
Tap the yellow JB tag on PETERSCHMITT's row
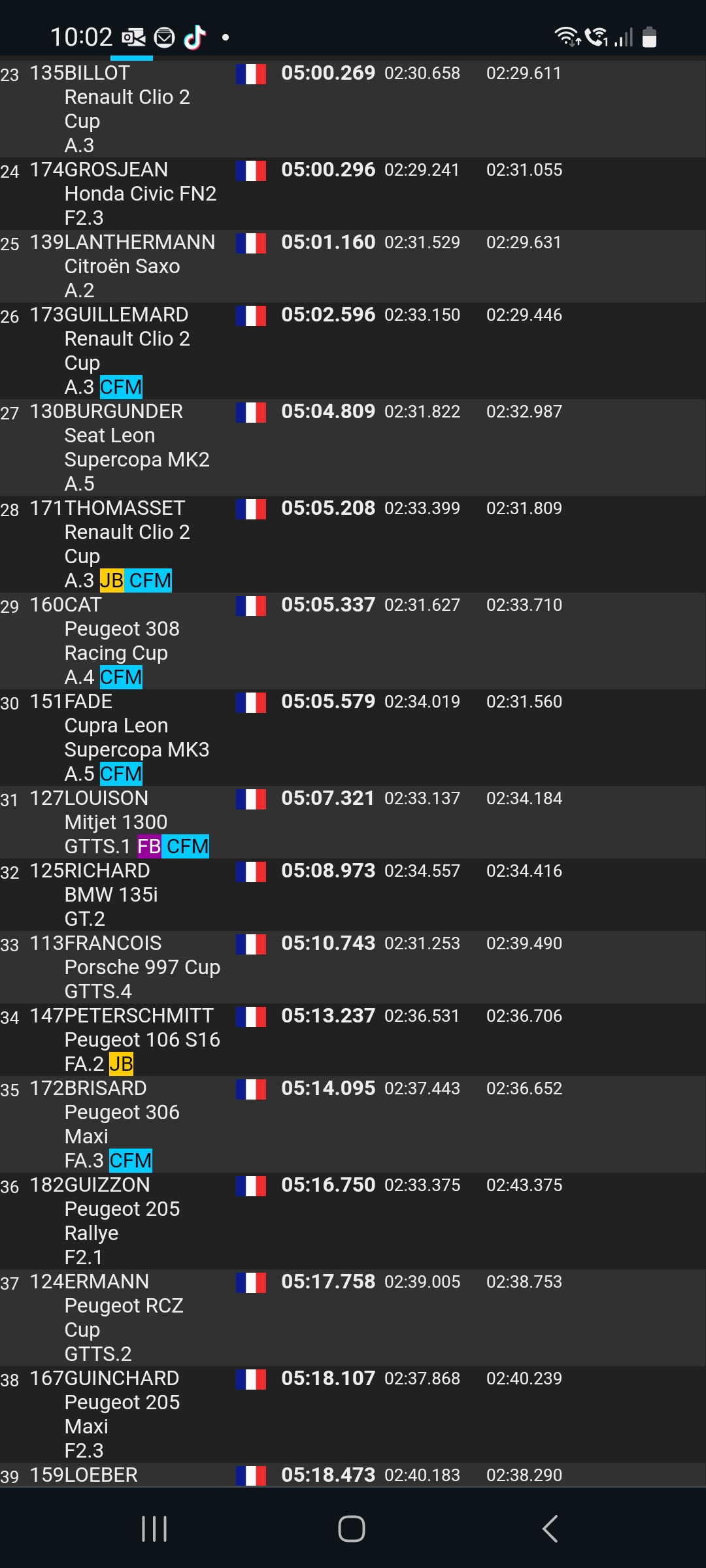pos(121,1064)
